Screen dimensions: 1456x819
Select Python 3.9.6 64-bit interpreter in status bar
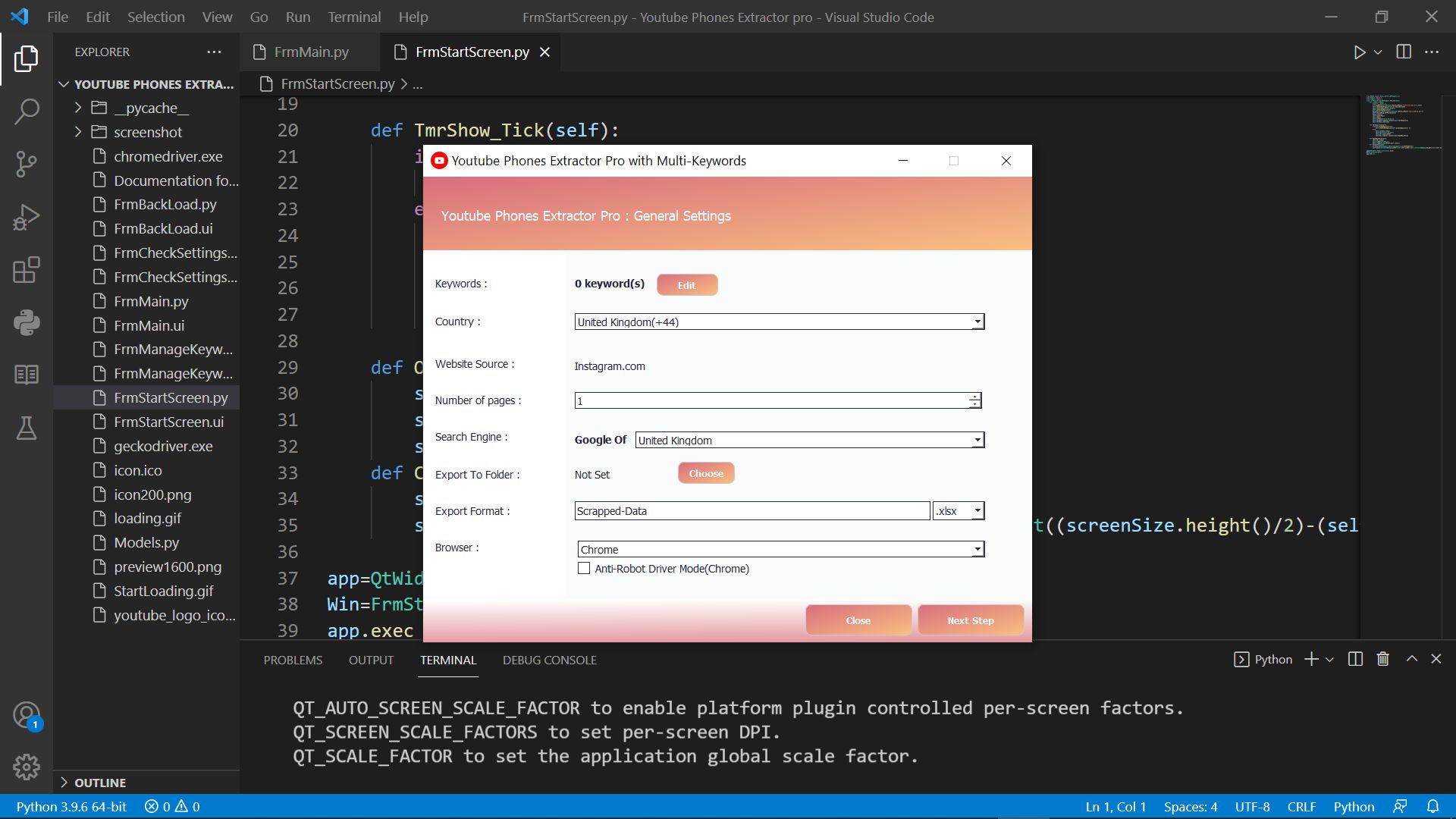pos(71,806)
